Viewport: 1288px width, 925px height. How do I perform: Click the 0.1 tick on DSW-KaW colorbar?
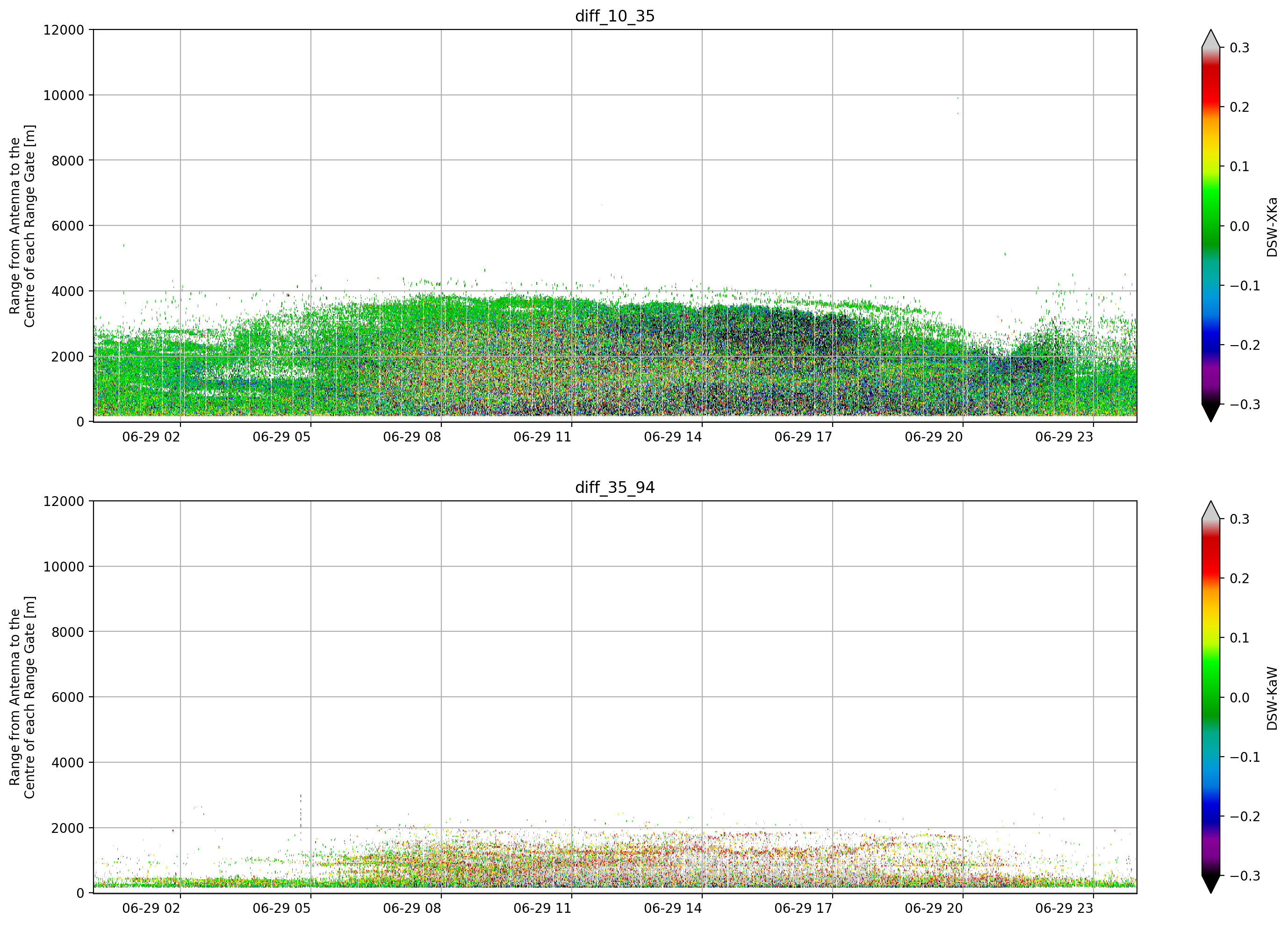pyautogui.click(x=1239, y=638)
